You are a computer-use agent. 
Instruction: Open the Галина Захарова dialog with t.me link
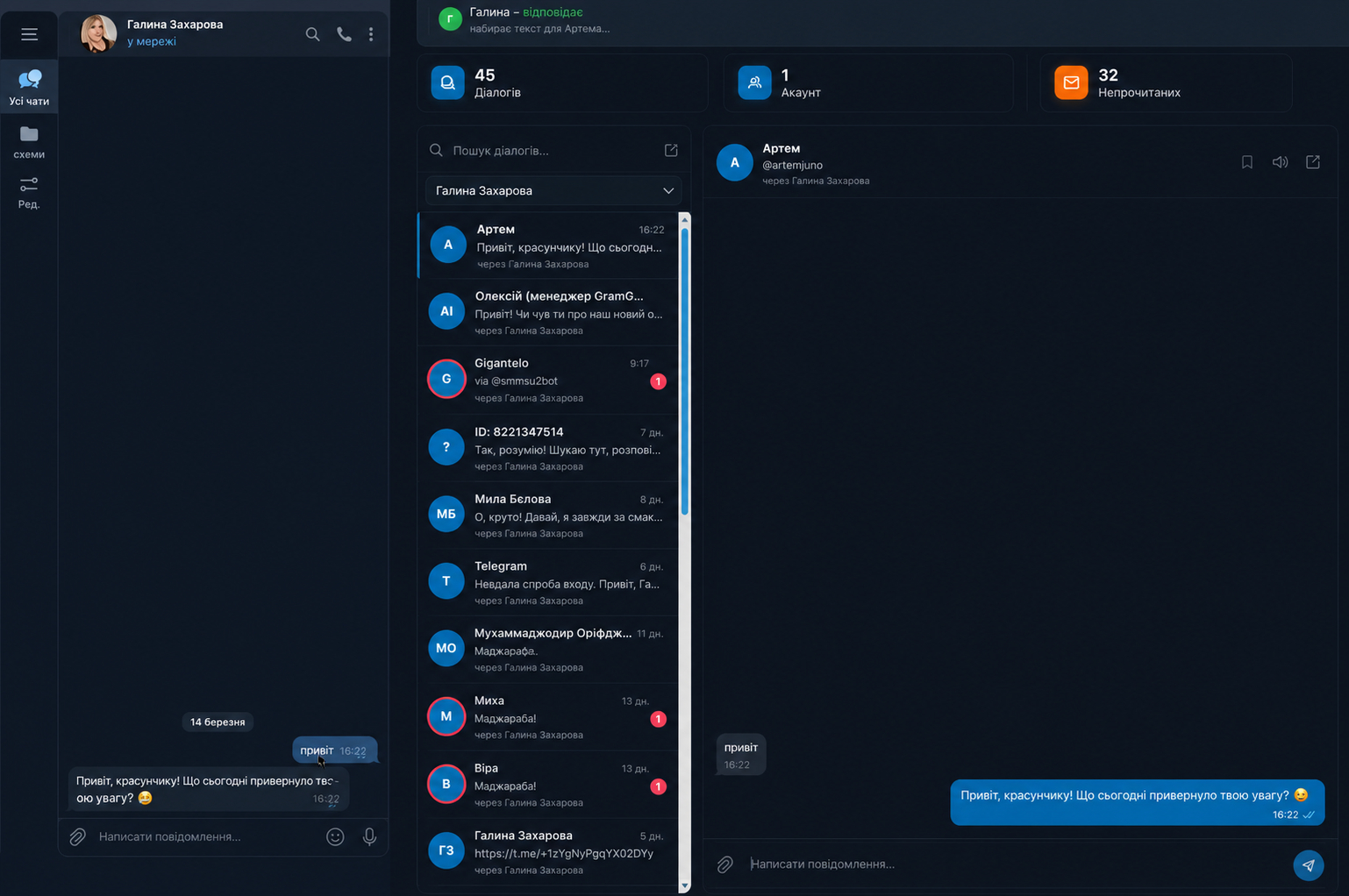point(550,852)
